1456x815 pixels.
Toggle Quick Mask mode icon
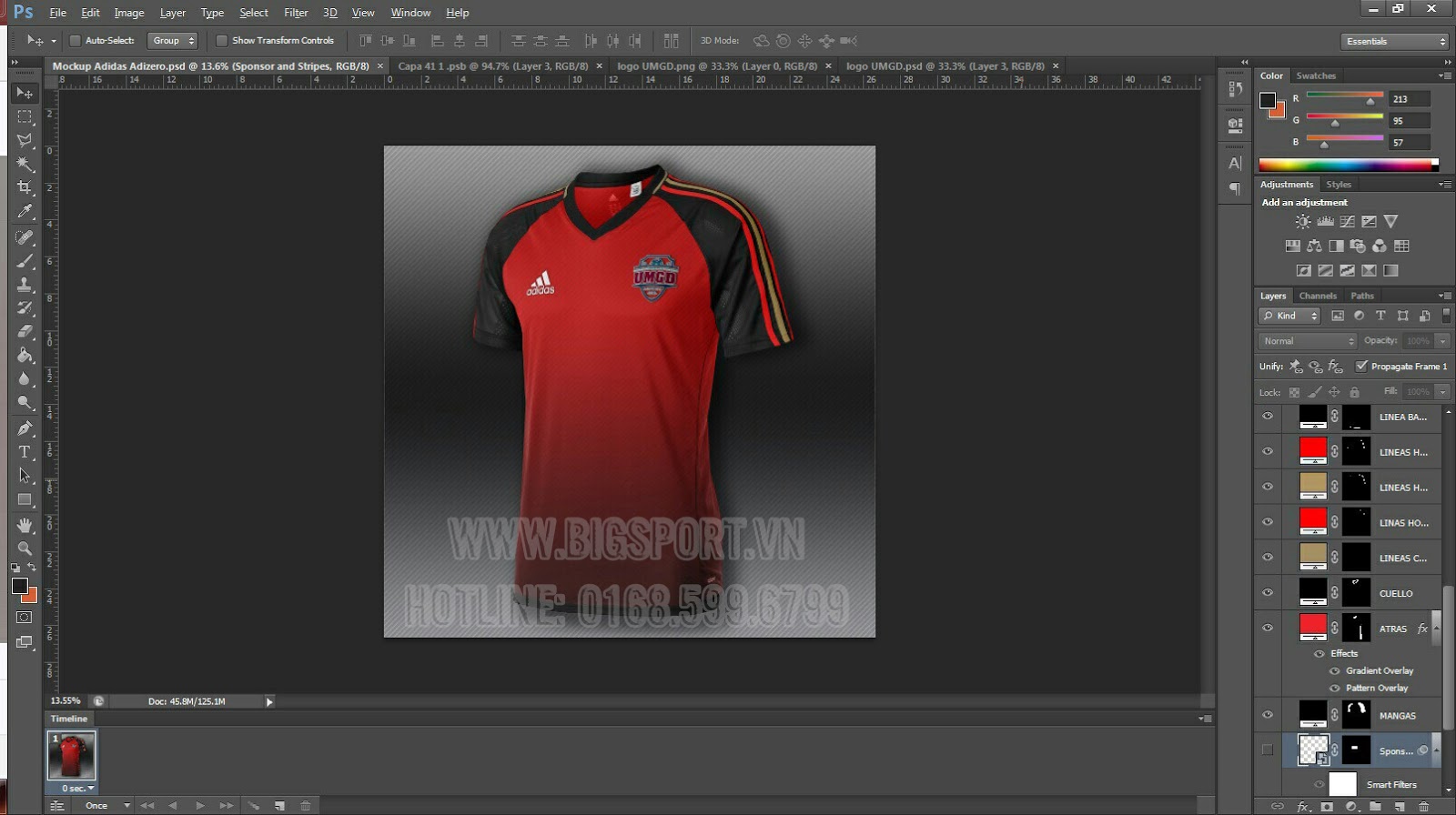25,618
